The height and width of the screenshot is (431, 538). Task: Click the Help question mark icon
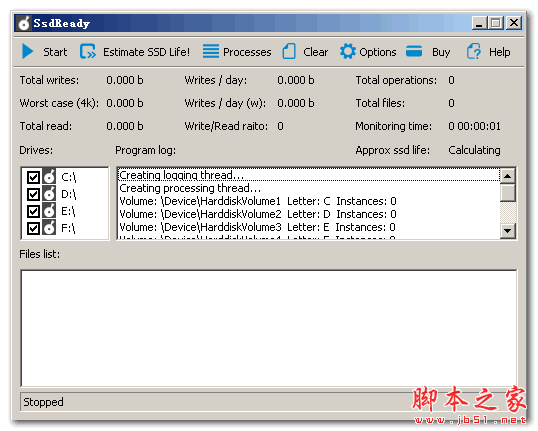coord(474,51)
